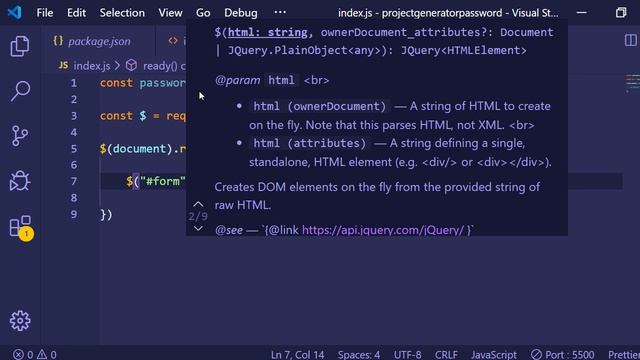Open the Edit menu

click(76, 13)
